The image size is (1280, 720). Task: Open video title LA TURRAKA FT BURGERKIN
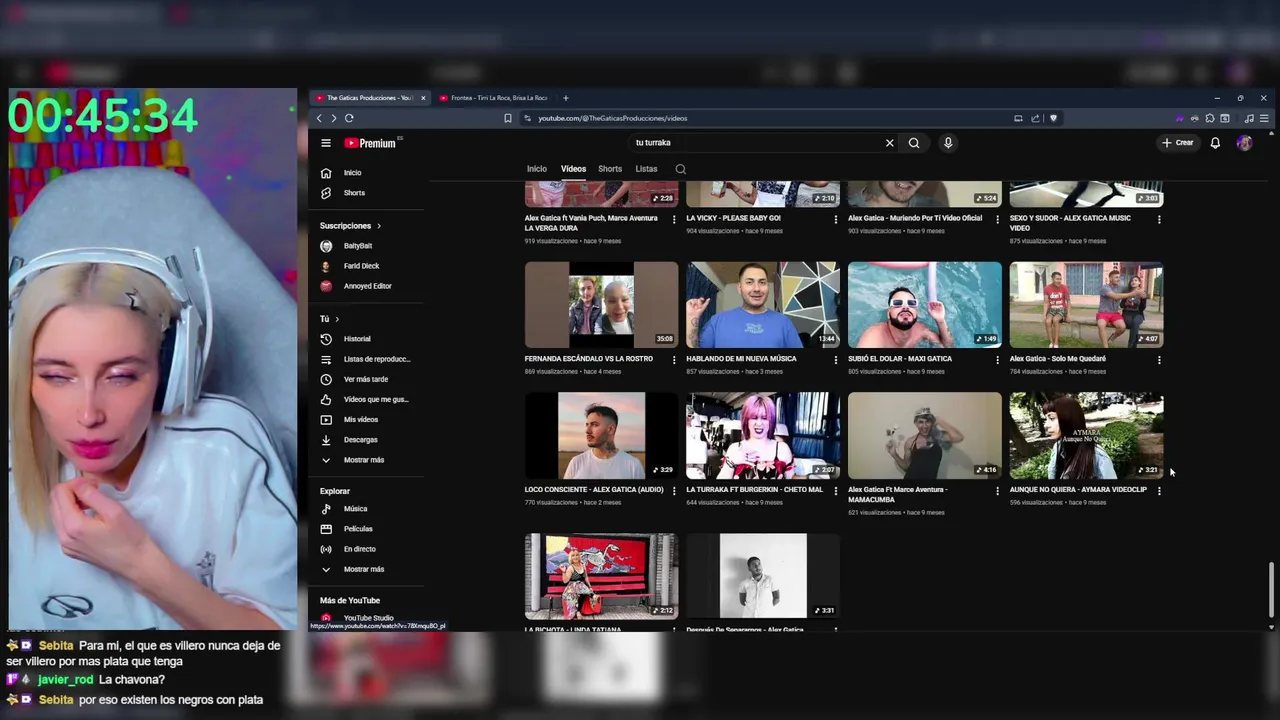754,490
